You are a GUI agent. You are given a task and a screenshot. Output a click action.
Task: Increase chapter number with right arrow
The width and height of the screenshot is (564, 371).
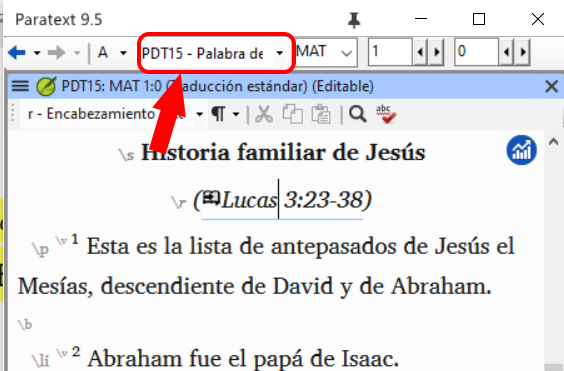pos(436,53)
